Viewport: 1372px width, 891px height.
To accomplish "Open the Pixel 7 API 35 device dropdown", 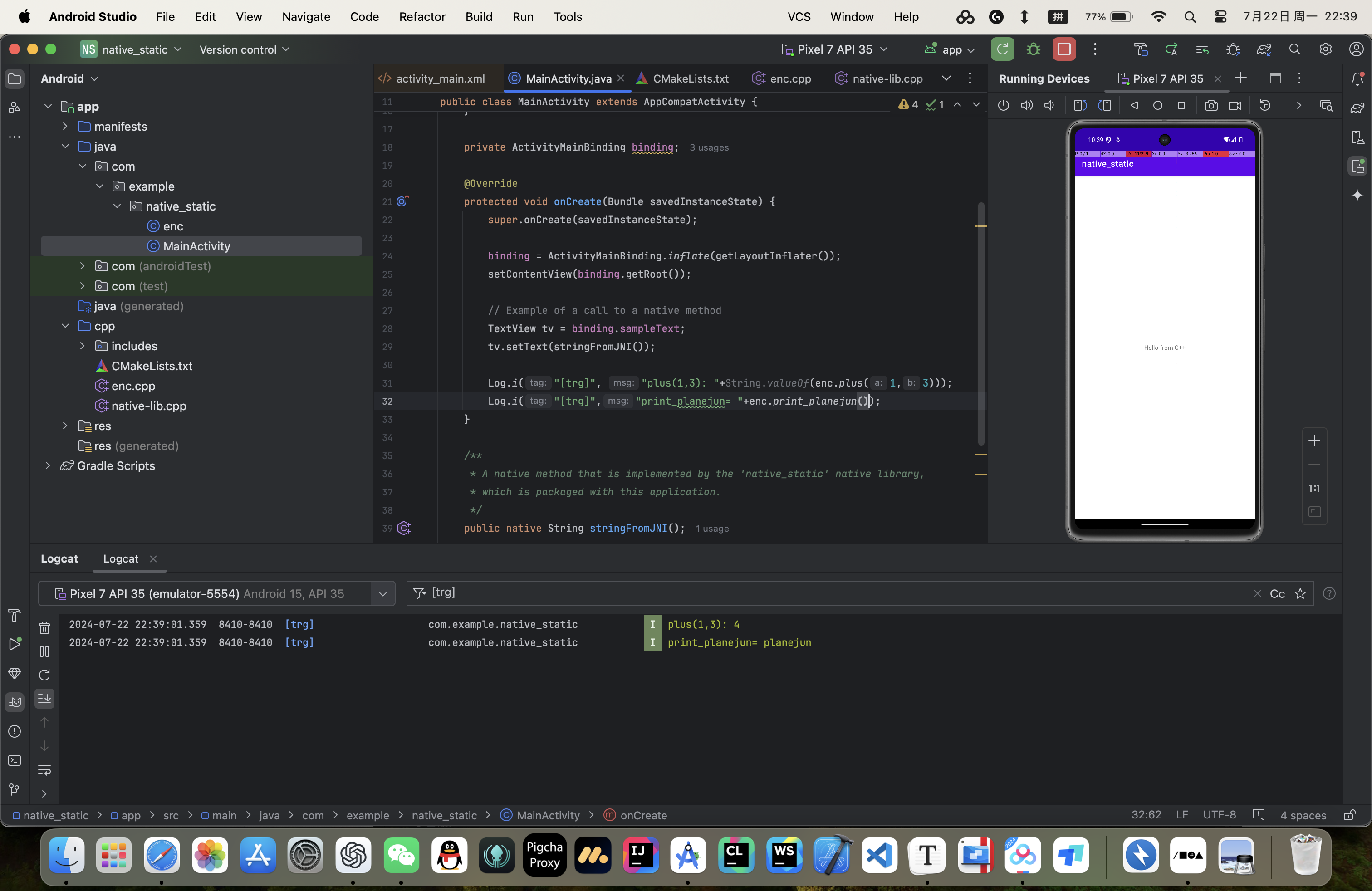I will coord(834,49).
